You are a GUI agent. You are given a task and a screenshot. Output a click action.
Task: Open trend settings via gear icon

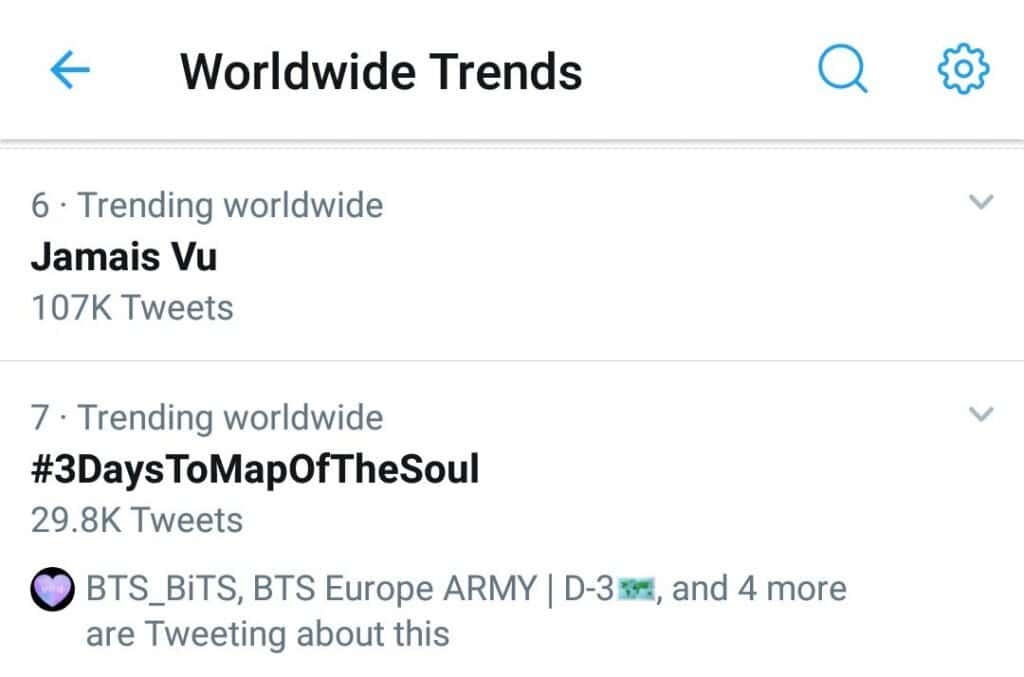point(963,70)
